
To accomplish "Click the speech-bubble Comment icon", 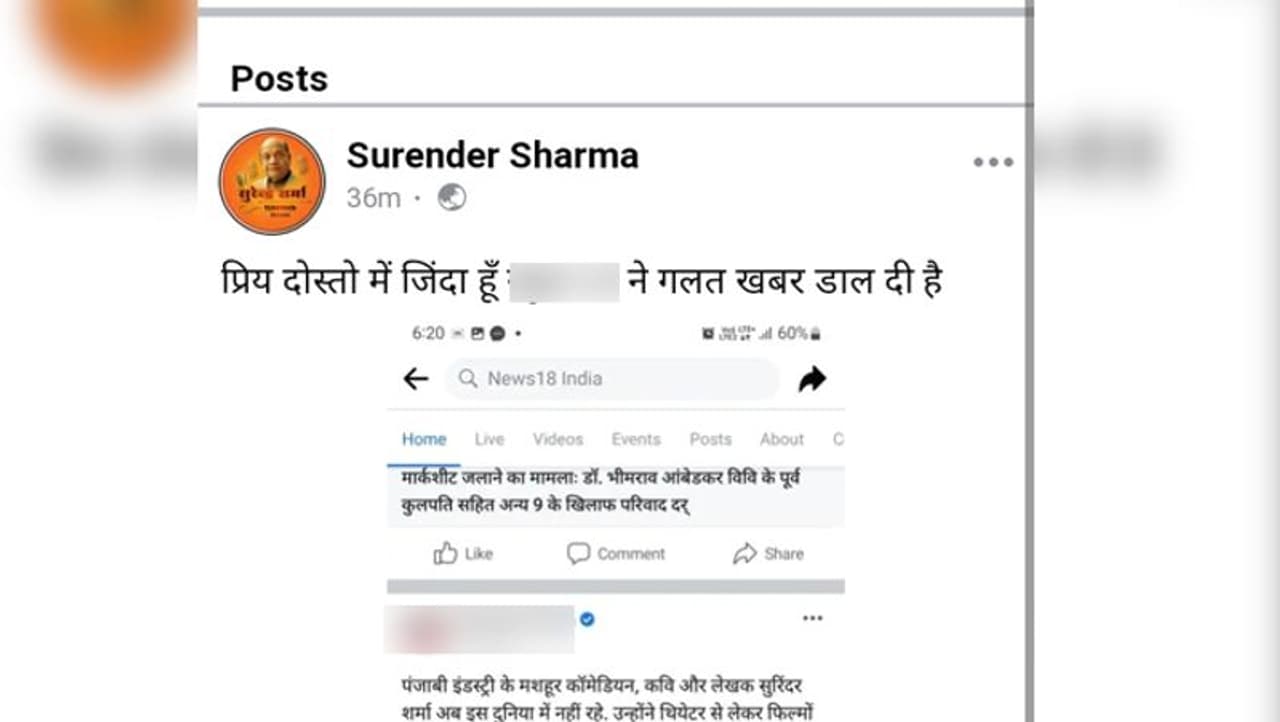I will coord(578,553).
